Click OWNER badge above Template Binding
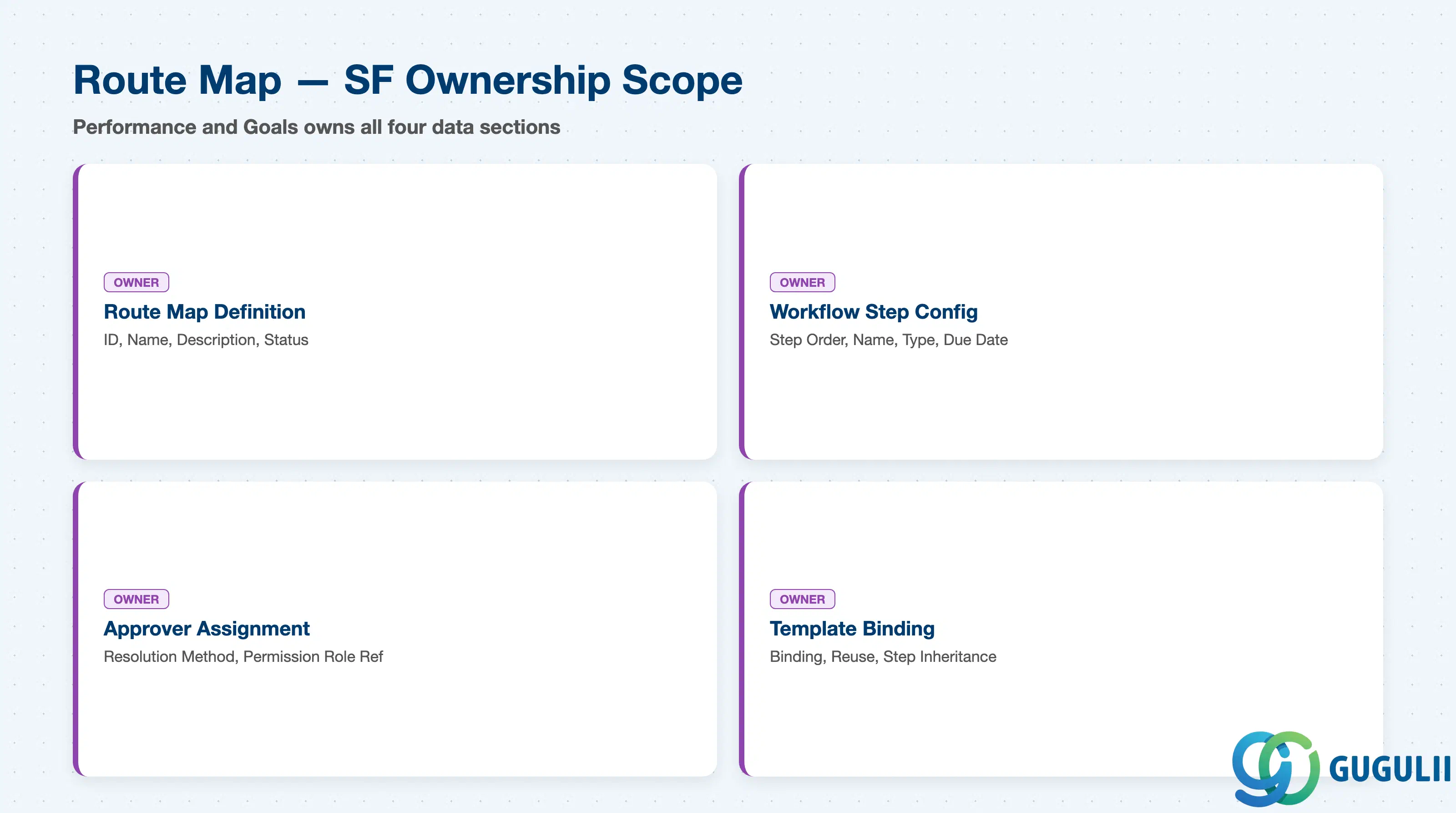This screenshot has height=813, width=1456. click(802, 599)
